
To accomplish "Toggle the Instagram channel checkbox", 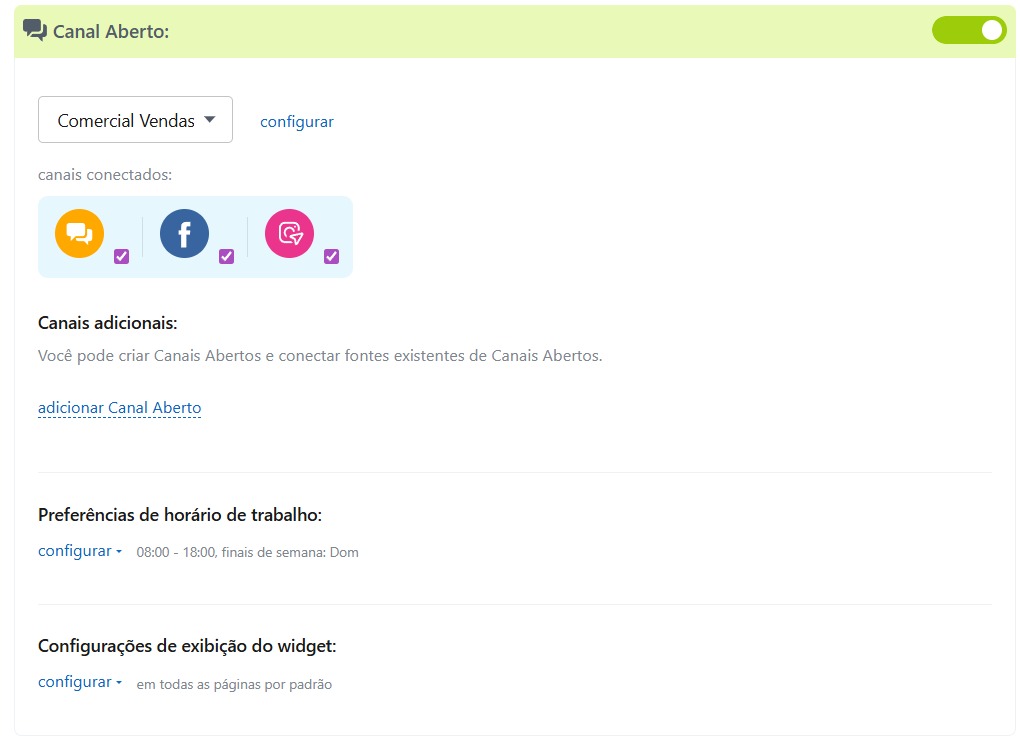I will [331, 256].
